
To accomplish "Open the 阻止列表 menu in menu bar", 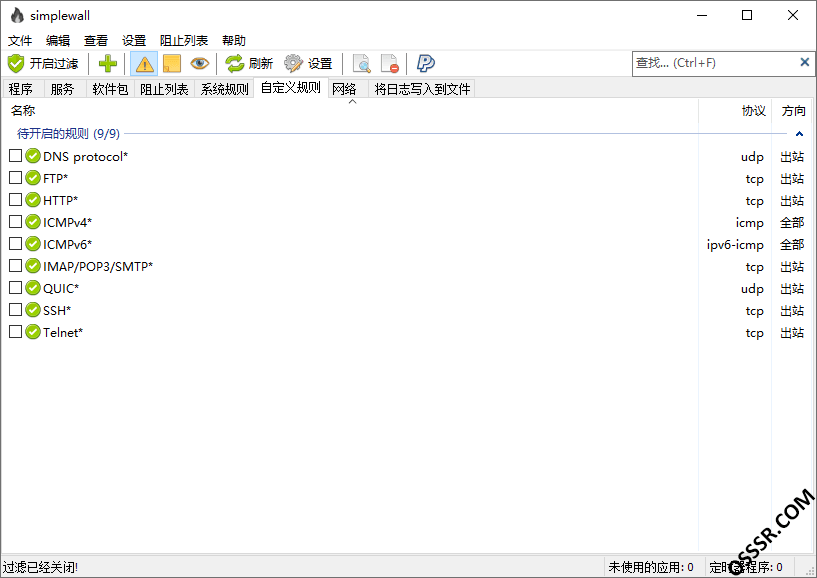I will pyautogui.click(x=184, y=40).
